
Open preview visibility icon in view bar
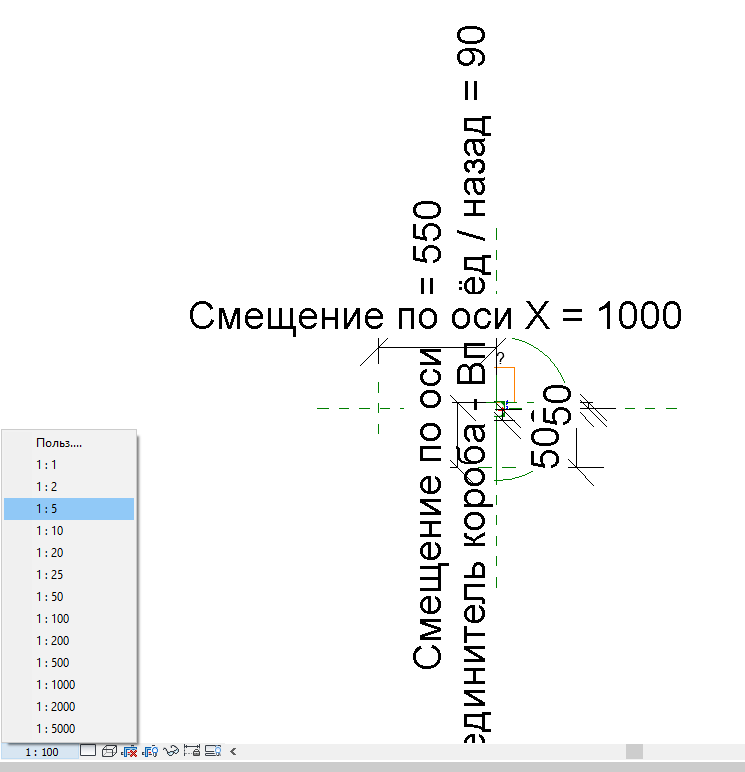(213, 751)
